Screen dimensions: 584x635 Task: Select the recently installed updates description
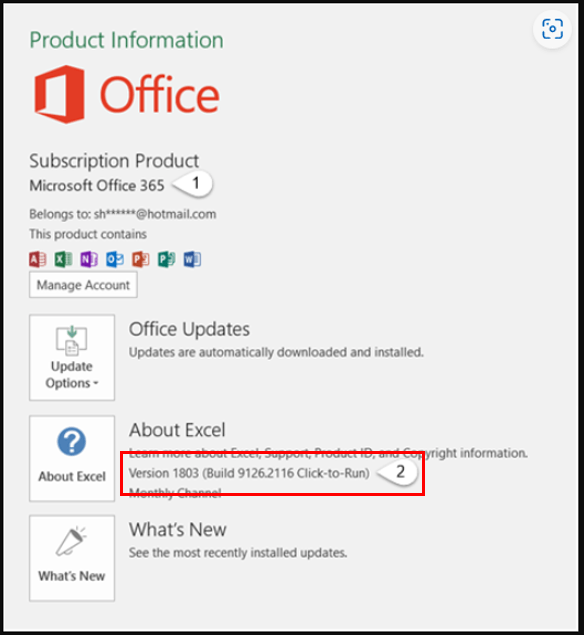point(238,553)
